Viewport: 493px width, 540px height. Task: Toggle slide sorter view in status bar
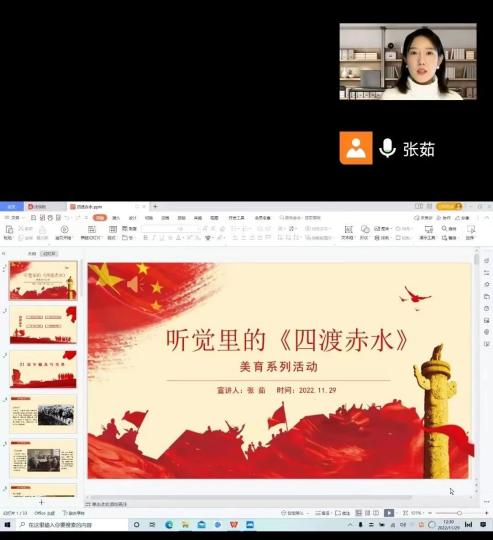367,513
